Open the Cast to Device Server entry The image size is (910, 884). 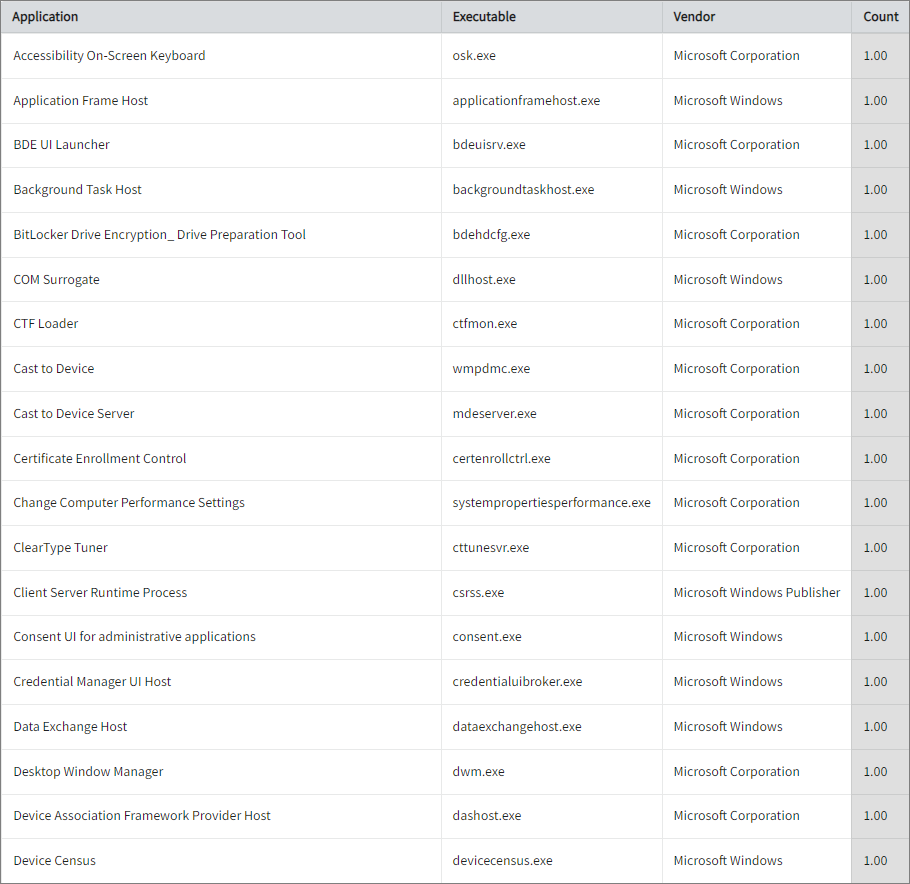coord(75,413)
